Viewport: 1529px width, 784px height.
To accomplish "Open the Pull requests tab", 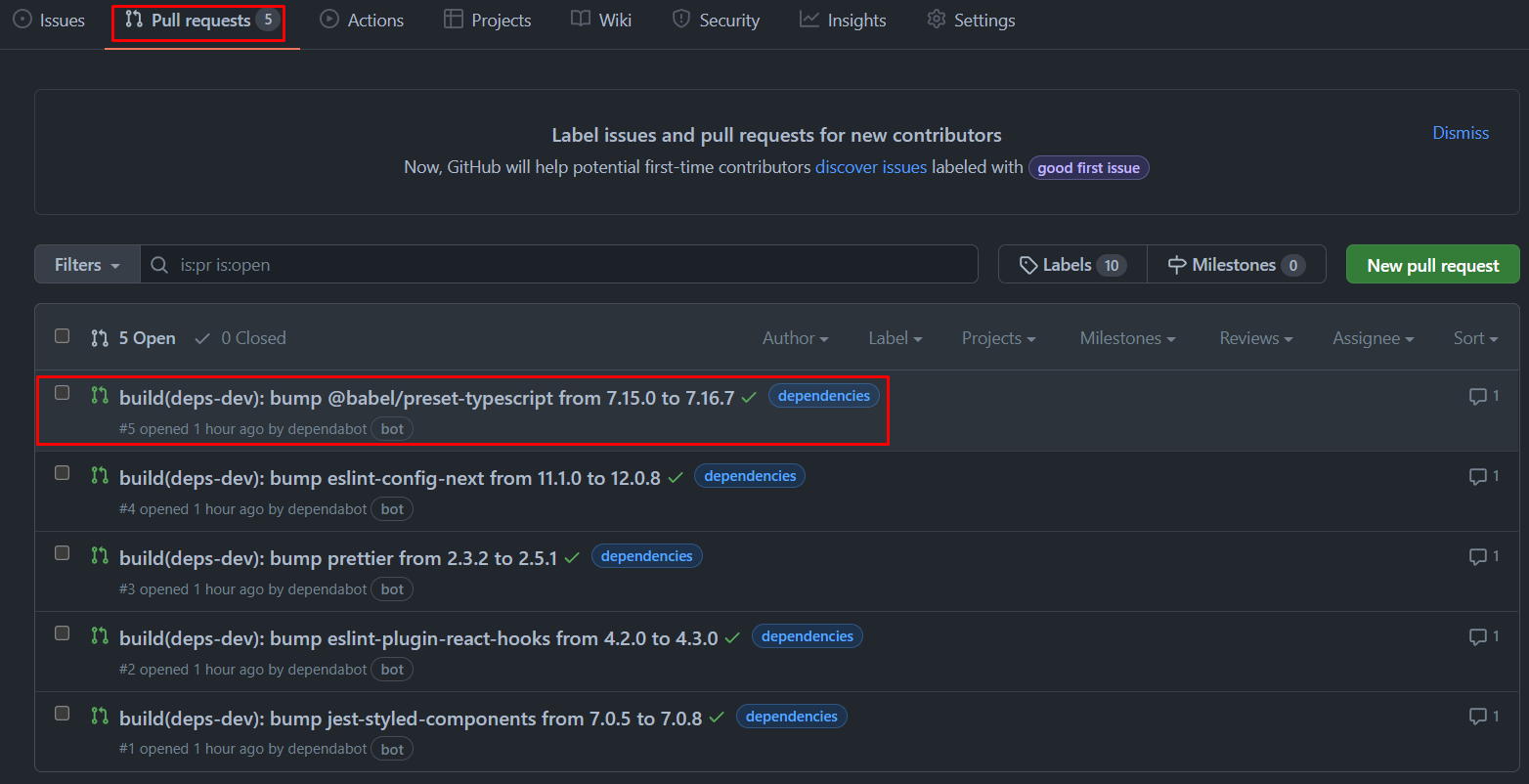I will [x=202, y=21].
